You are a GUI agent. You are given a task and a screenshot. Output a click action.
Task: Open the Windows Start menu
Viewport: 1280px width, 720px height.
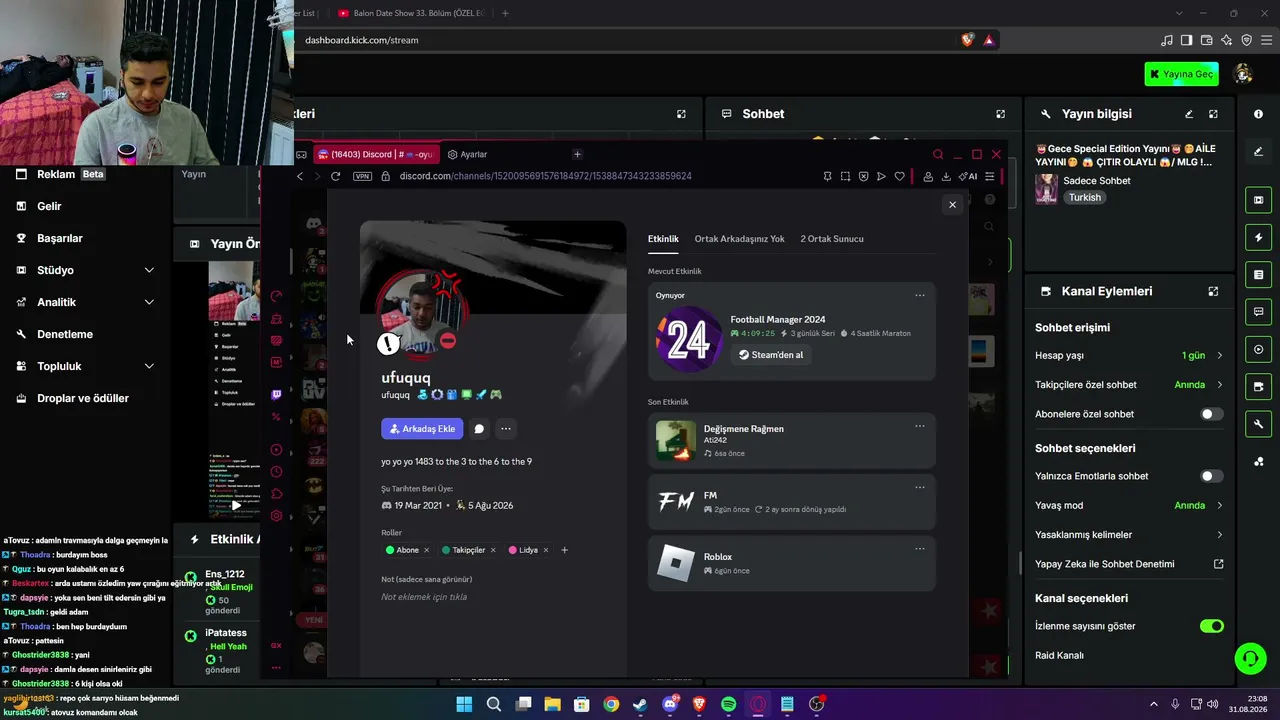coord(464,704)
